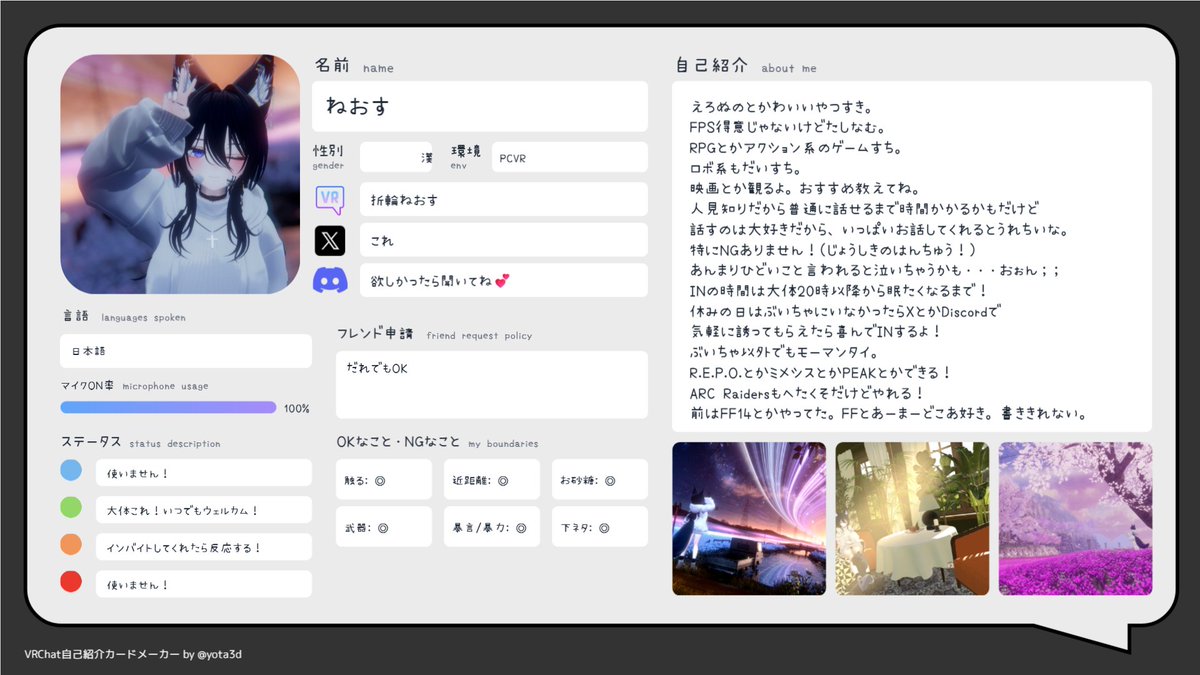This screenshot has width=1200, height=675.
Task: Click the name field showing ねおす
Action: click(480, 106)
